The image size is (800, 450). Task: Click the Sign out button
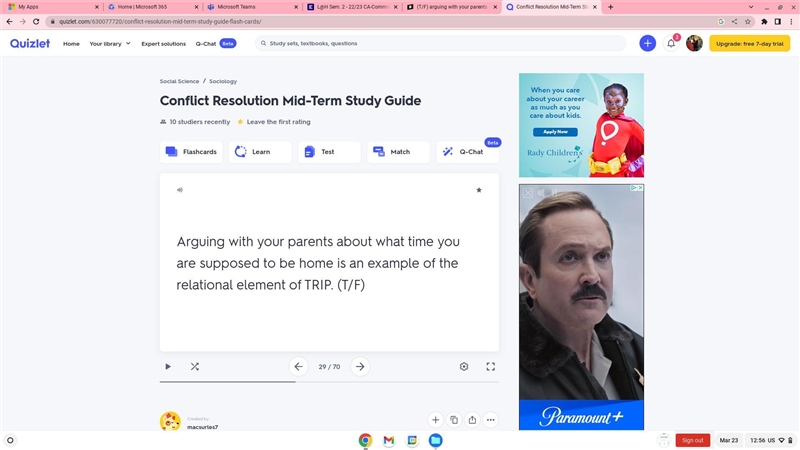692,440
